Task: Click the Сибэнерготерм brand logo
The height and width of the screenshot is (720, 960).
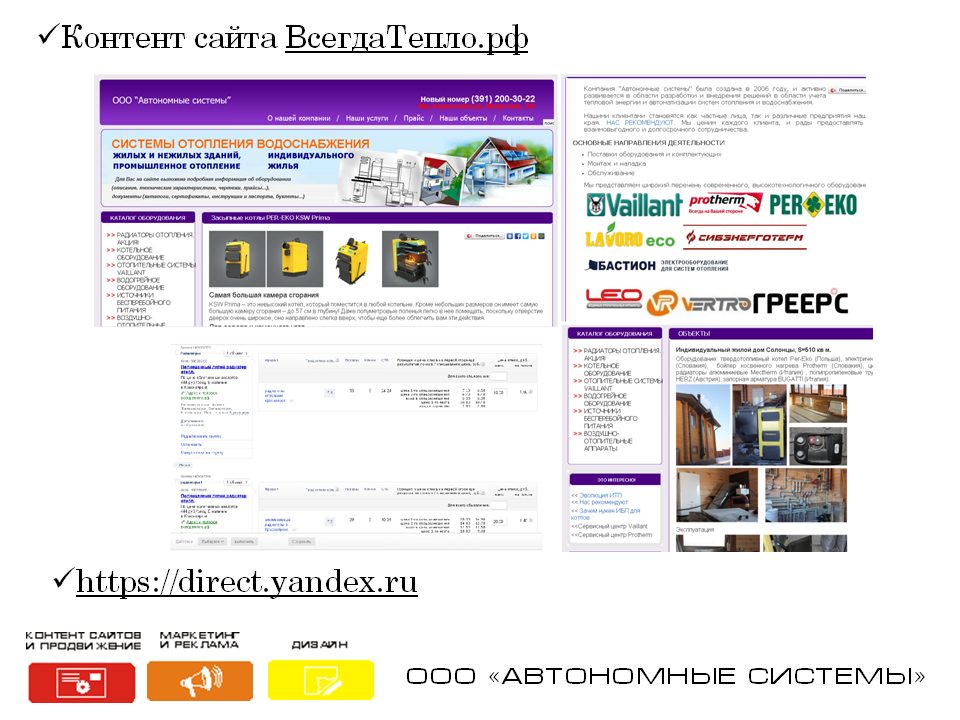Action: click(x=744, y=238)
